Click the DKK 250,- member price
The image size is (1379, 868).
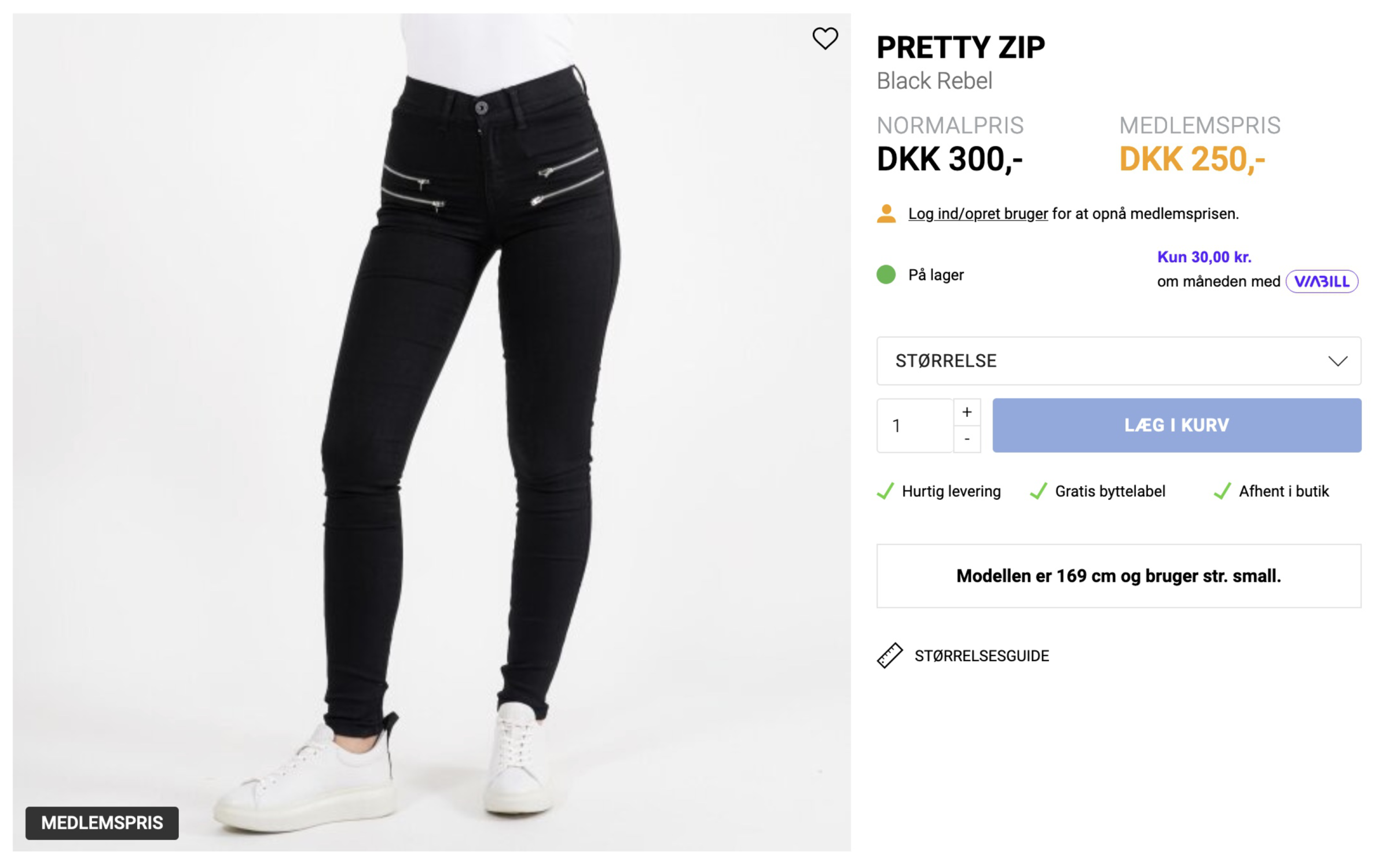point(1192,159)
